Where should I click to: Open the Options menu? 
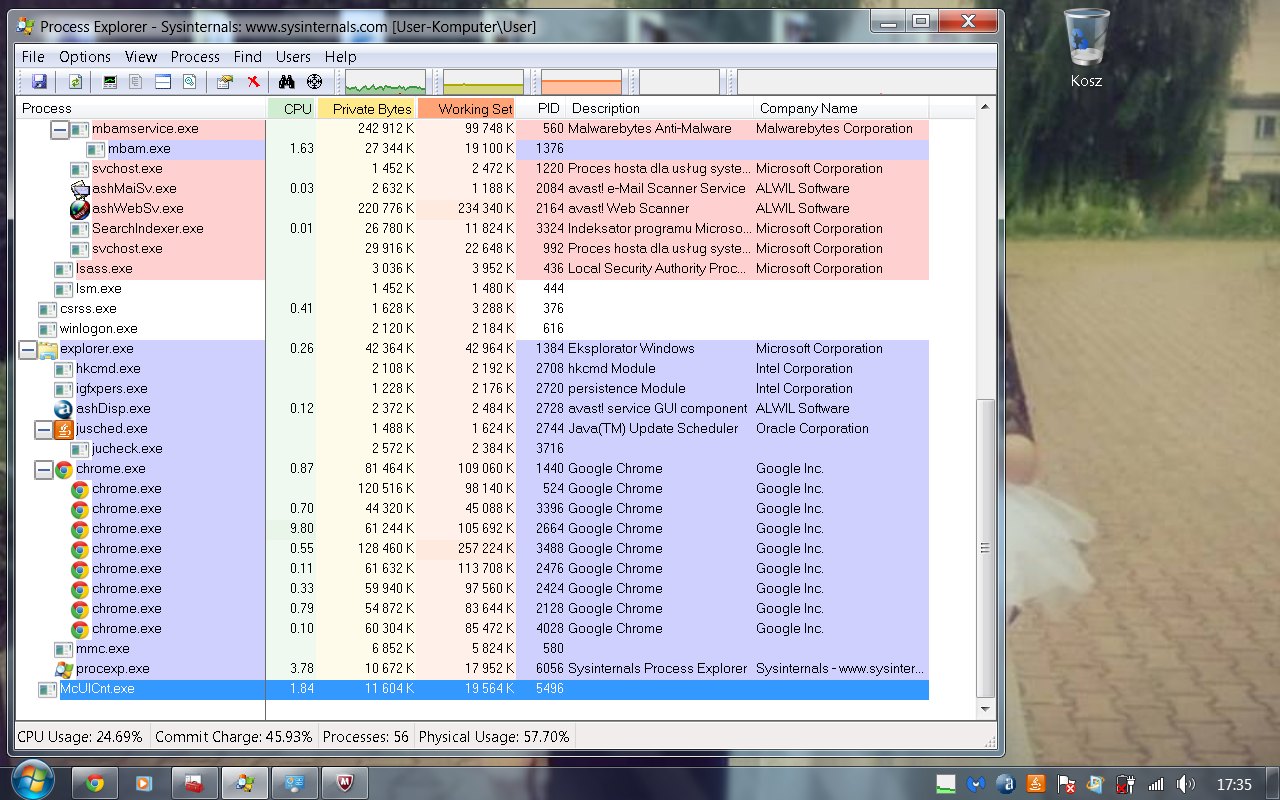coord(85,57)
